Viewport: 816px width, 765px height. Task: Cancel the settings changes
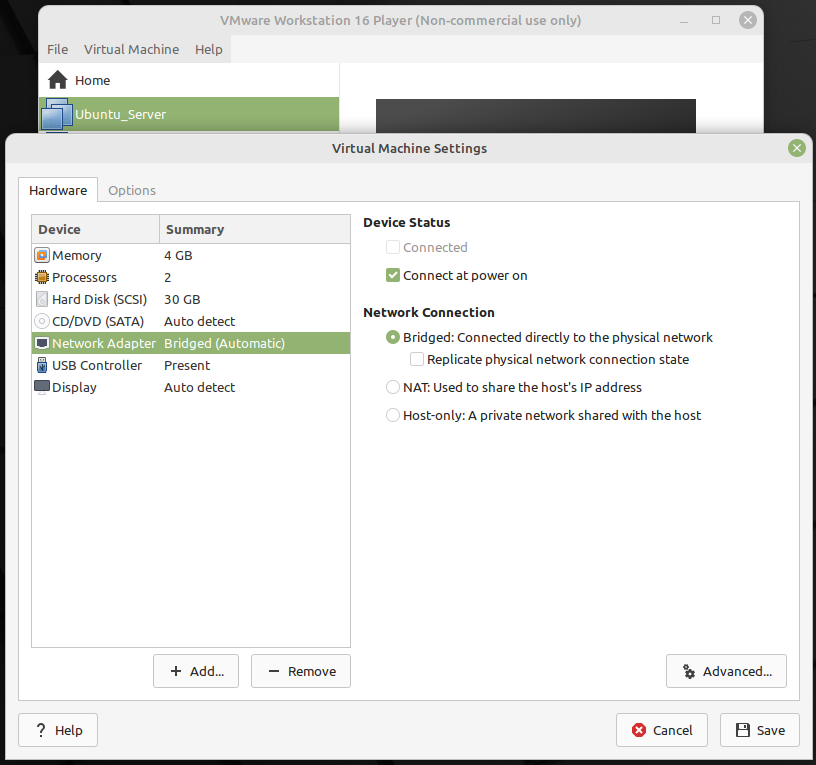(662, 730)
